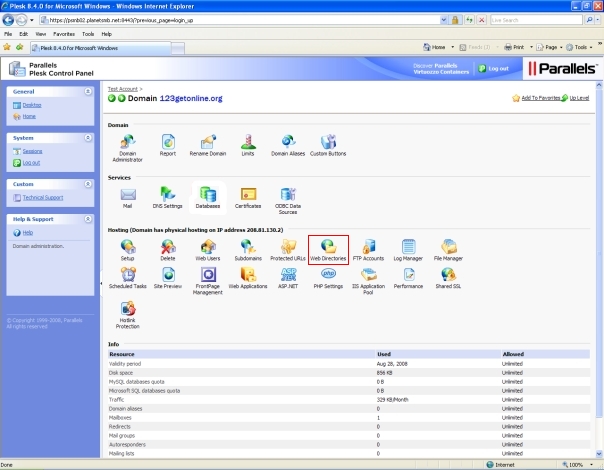Image resolution: width=604 pixels, height=470 pixels.
Task: Open Subdomains
Action: 248,250
